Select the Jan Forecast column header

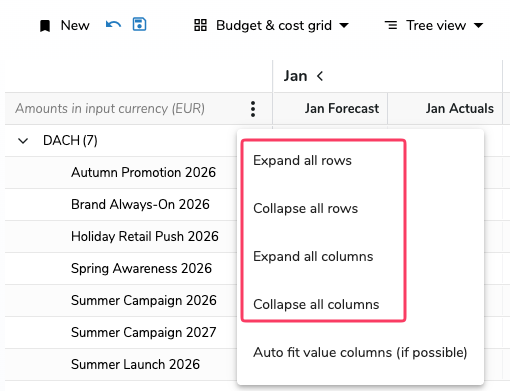click(x=342, y=109)
